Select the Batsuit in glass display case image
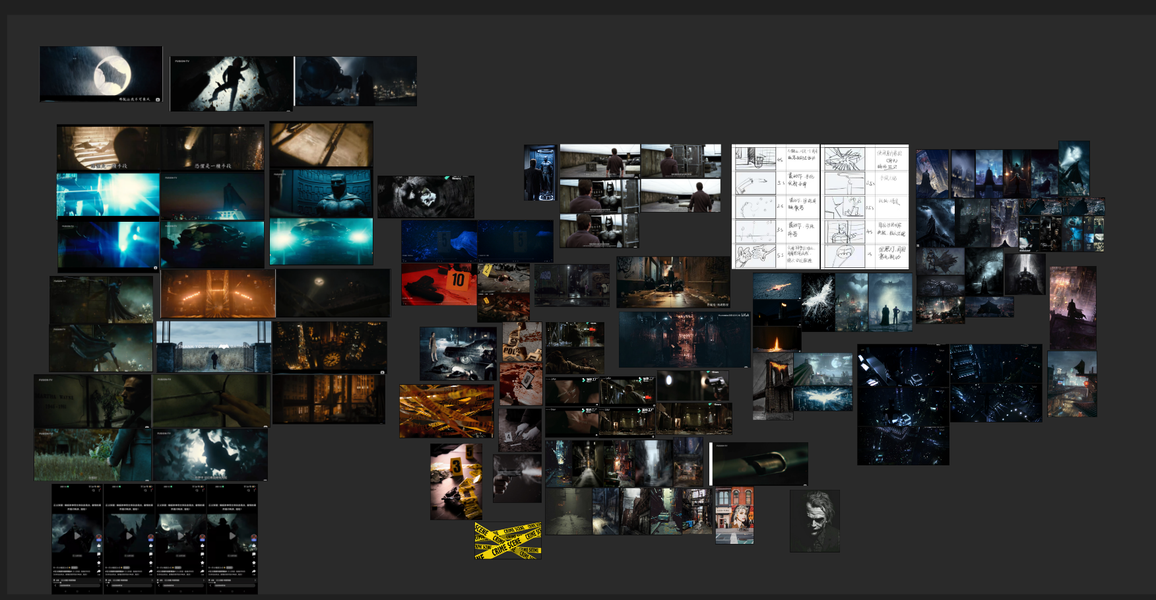 (x=540, y=172)
